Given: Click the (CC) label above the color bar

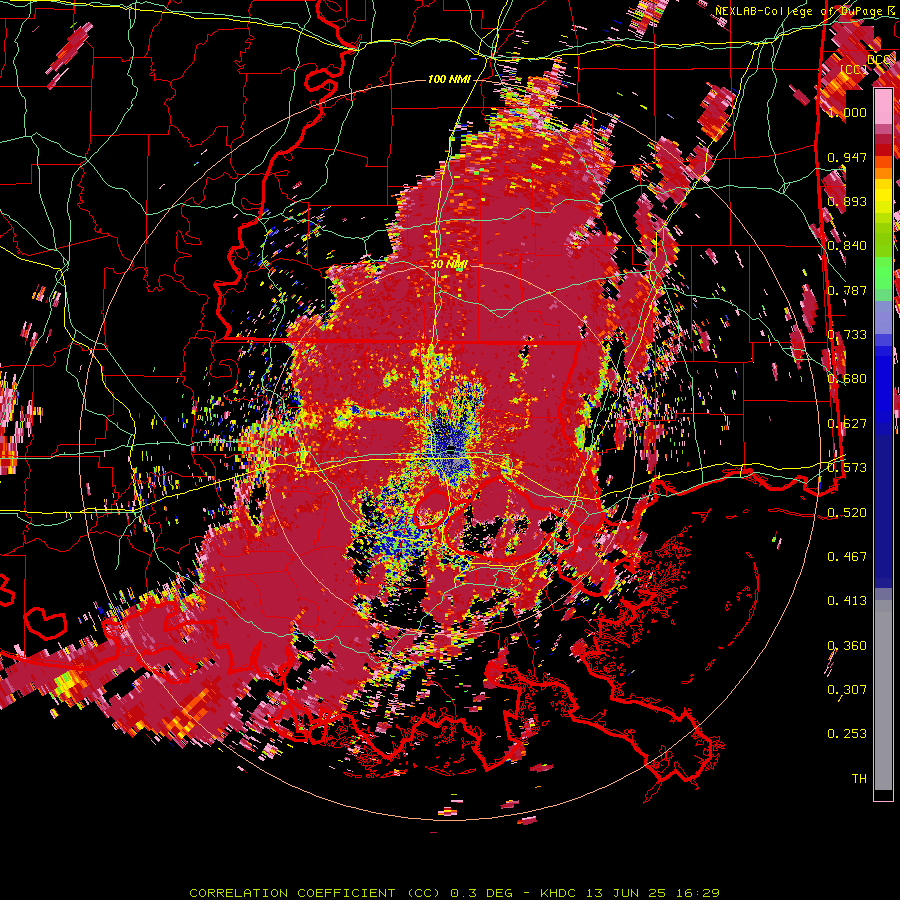Looking at the screenshot, I should pyautogui.click(x=854, y=69).
